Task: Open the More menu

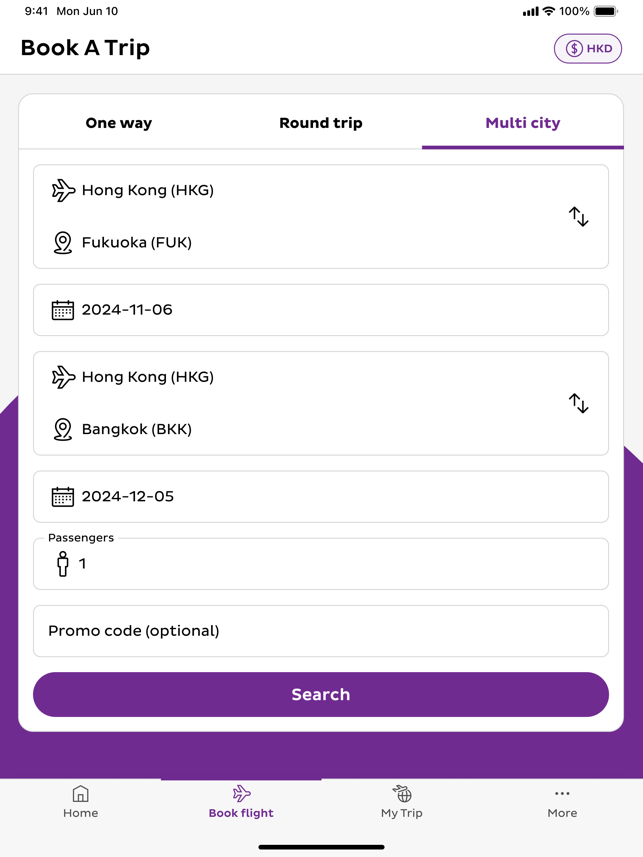Action: click(562, 802)
